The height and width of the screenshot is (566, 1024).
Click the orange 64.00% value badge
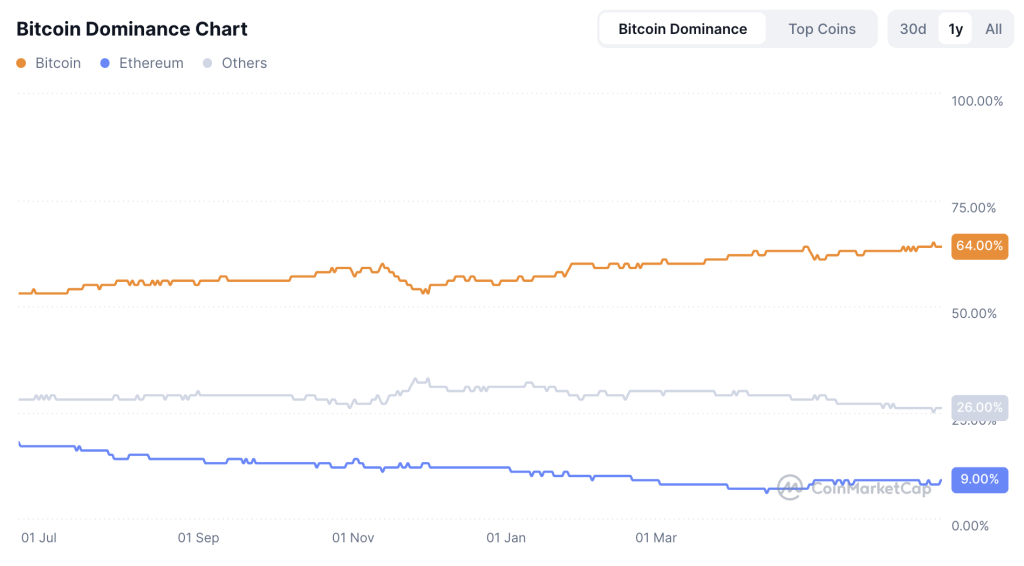coord(979,246)
